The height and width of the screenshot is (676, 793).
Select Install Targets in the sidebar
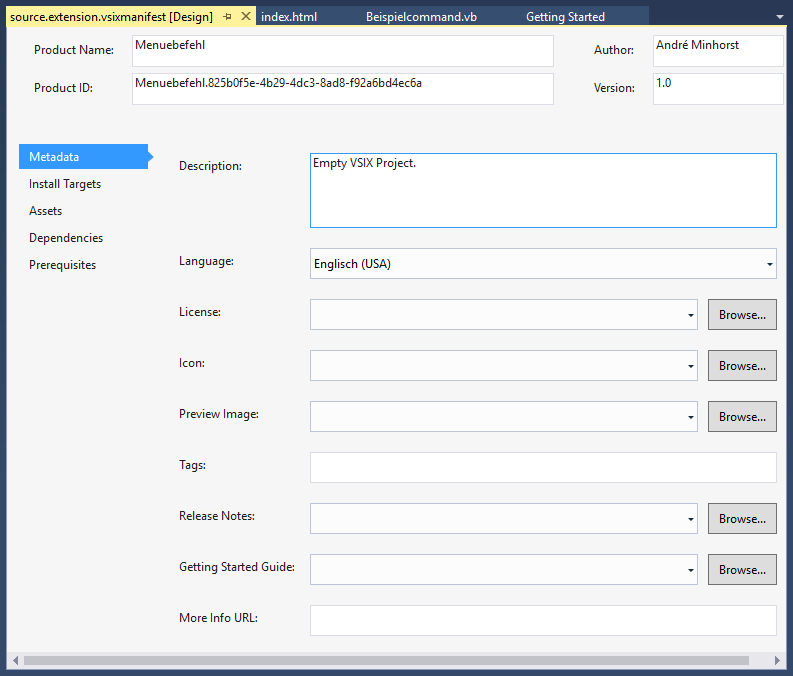click(65, 184)
